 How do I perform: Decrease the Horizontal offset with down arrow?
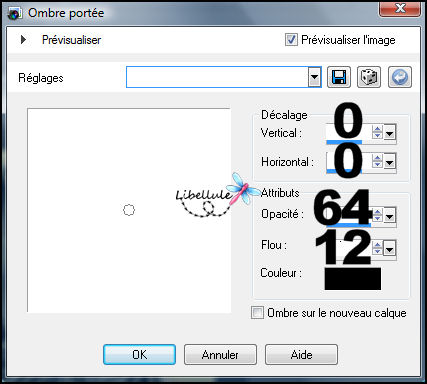pos(377,165)
